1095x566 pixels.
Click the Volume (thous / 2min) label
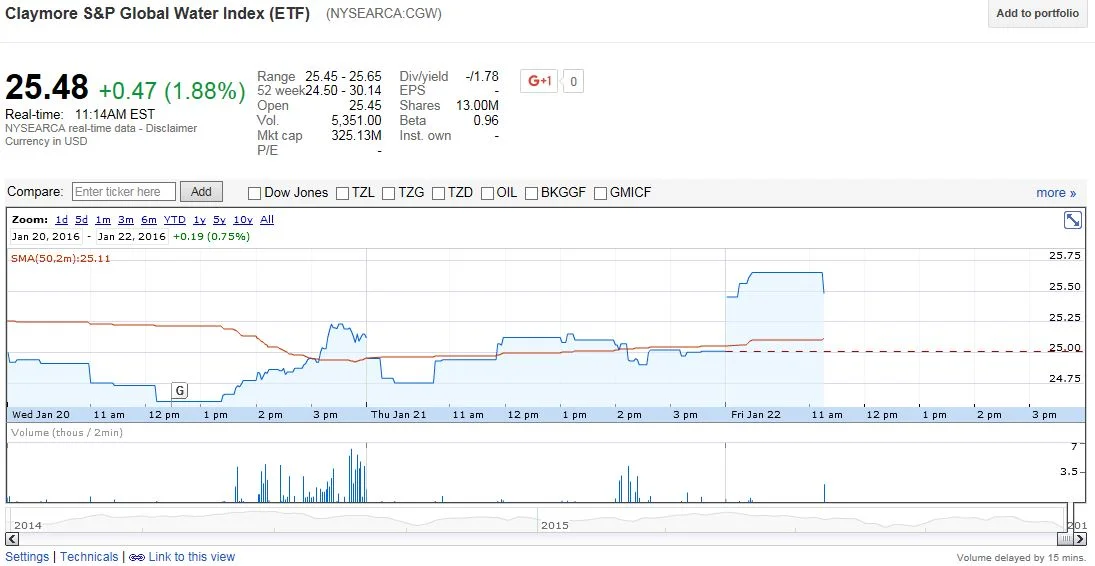[x=67, y=433]
